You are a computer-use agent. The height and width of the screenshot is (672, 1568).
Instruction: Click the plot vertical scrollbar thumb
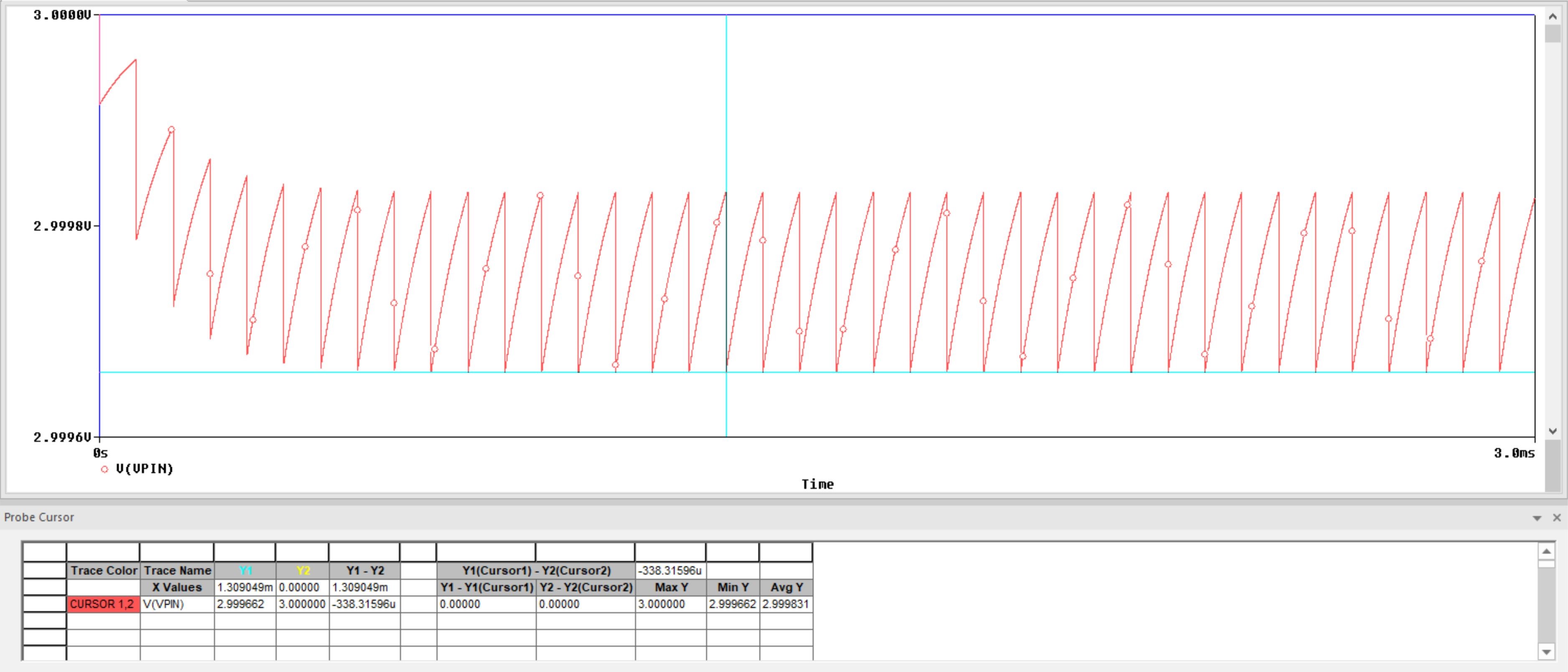click(x=1552, y=33)
